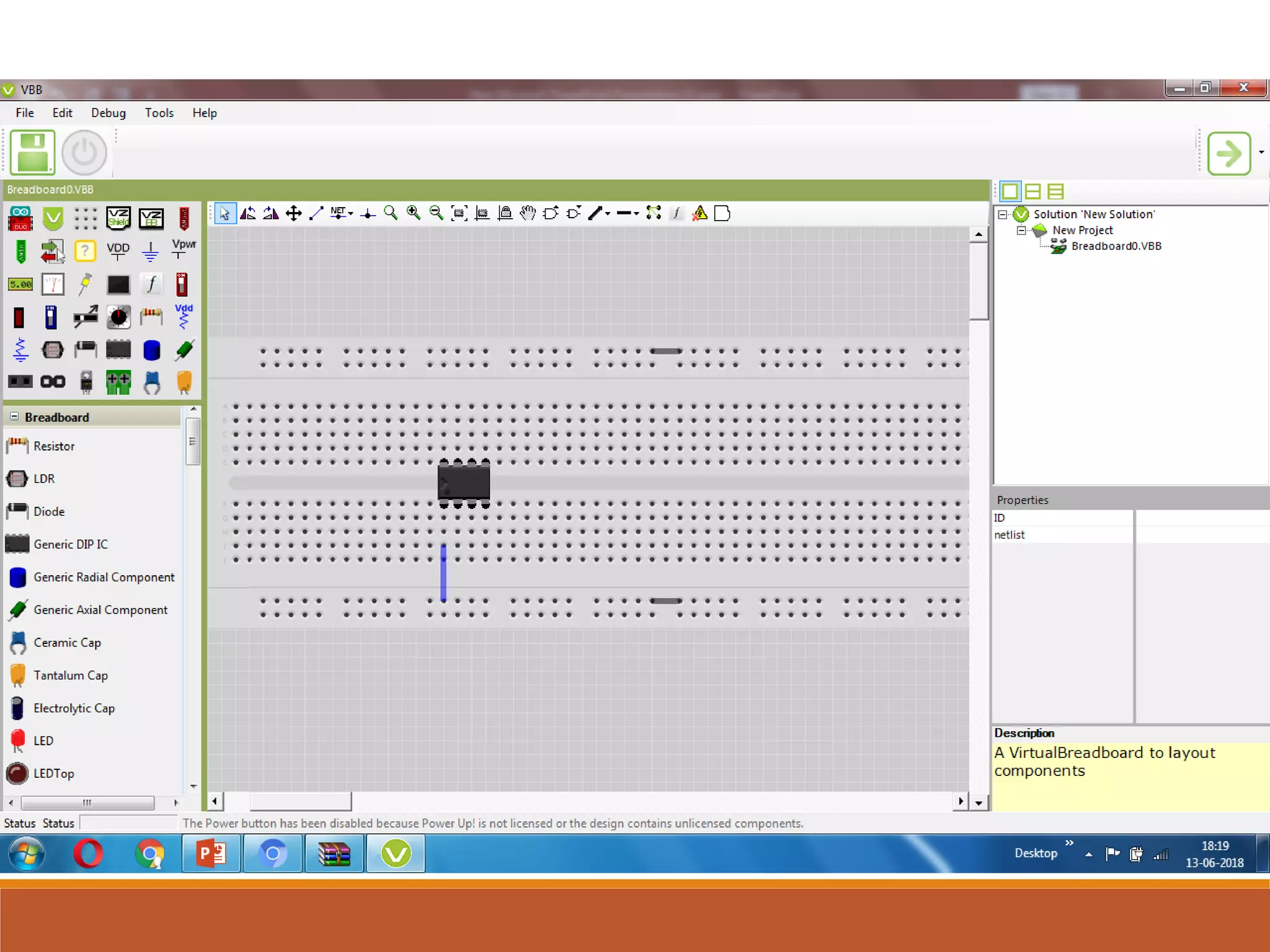Click the electrical warning triangle icon
The width and height of the screenshot is (1270, 952).
coord(699,213)
